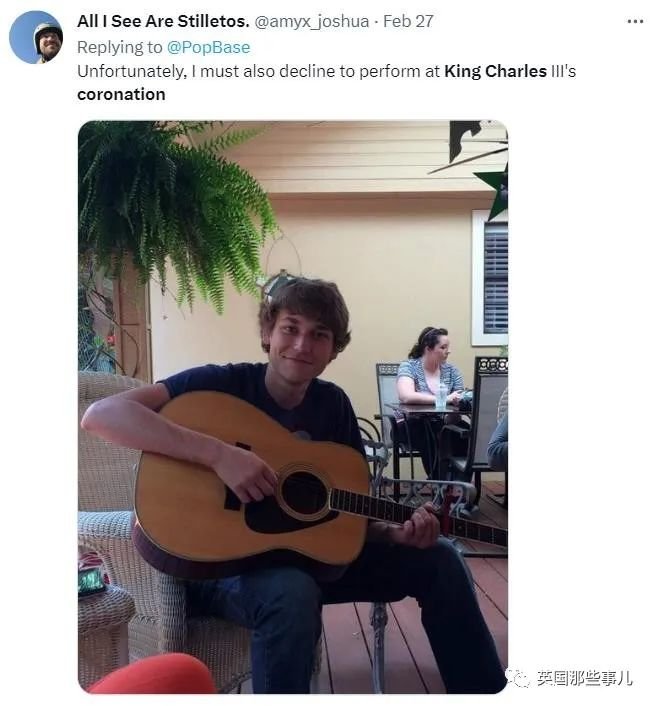This screenshot has height=706, width=653.
Task: Open the attached photo of the guitarist
Action: click(x=293, y=407)
